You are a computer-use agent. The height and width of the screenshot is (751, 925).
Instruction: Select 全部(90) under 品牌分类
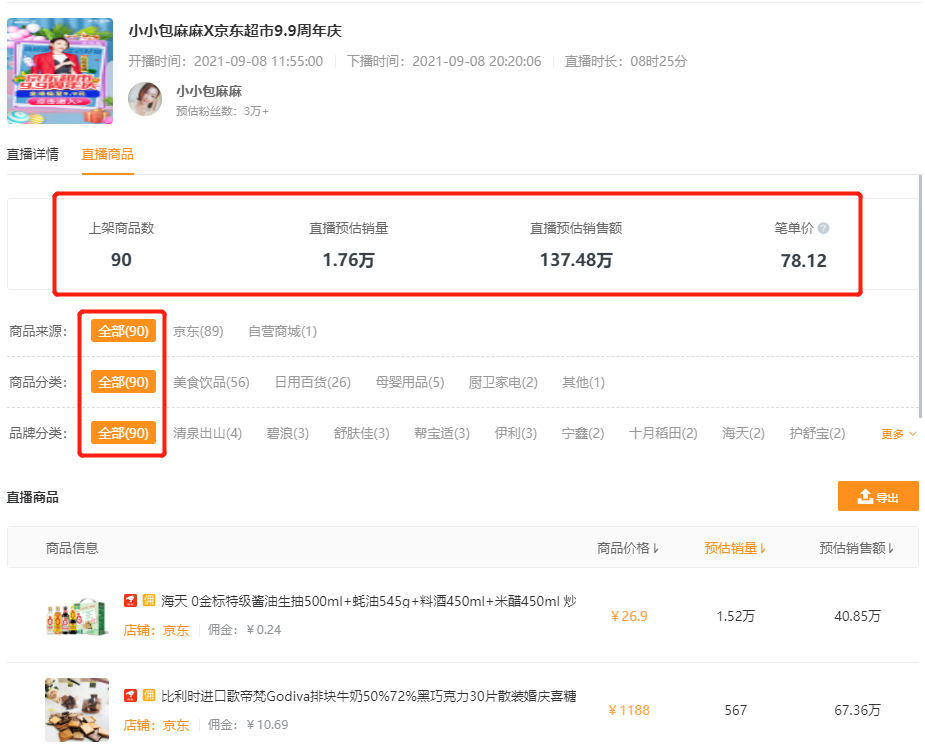[x=123, y=433]
